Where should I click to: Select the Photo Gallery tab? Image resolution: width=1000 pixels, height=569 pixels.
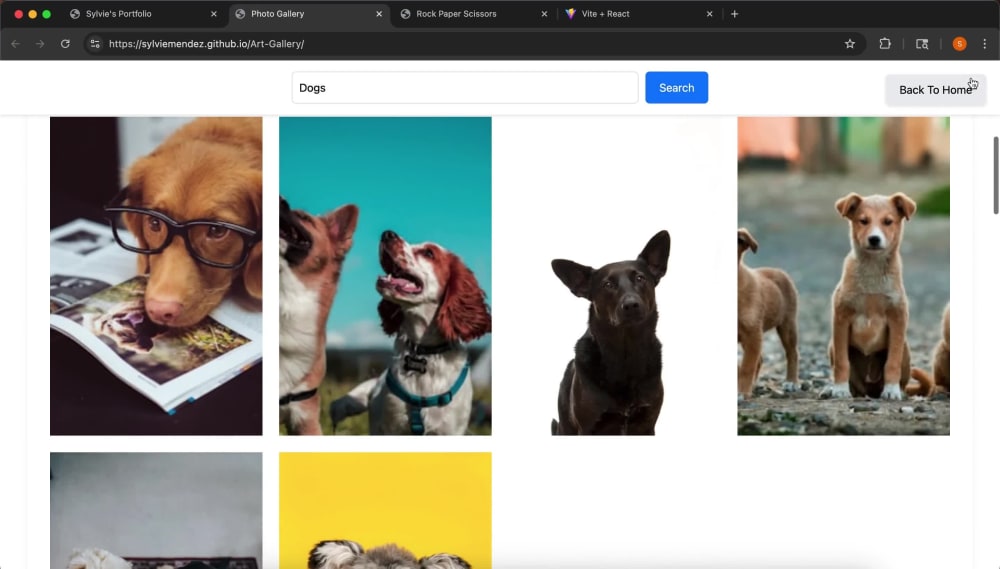pyautogui.click(x=309, y=14)
